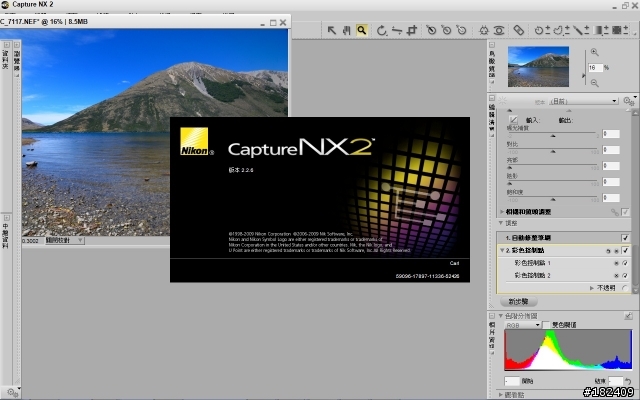The width and height of the screenshot is (640, 400).
Task: Click the histogram reset arrow icon
Action: [628, 381]
